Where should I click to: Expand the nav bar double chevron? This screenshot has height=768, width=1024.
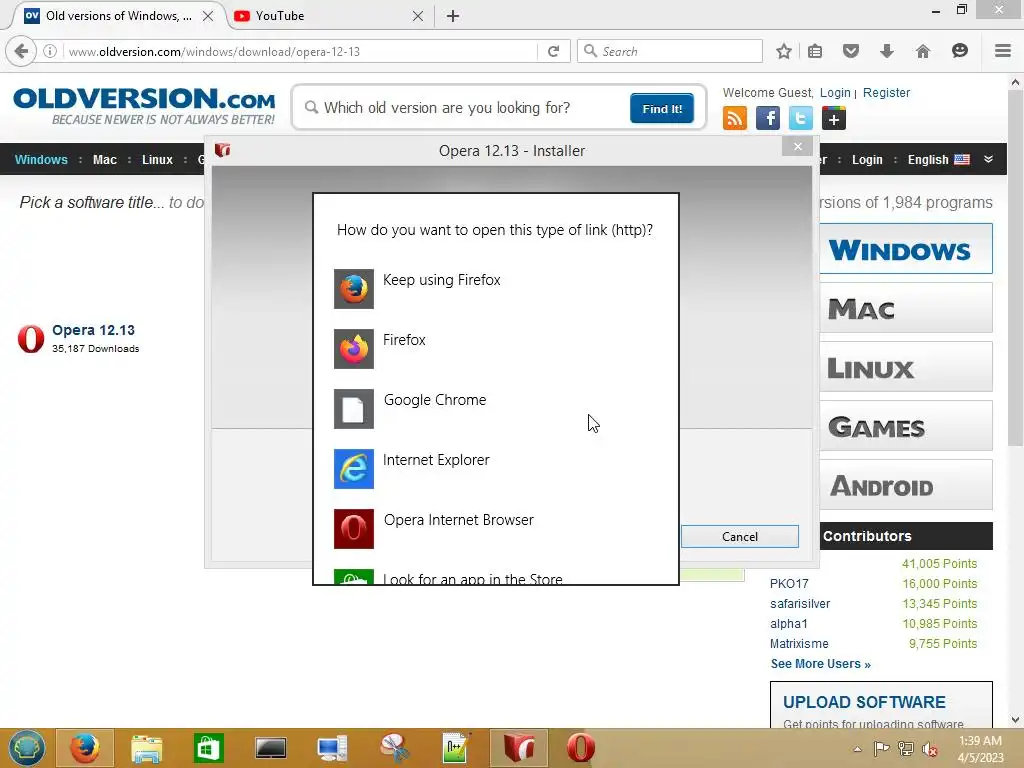click(989, 159)
